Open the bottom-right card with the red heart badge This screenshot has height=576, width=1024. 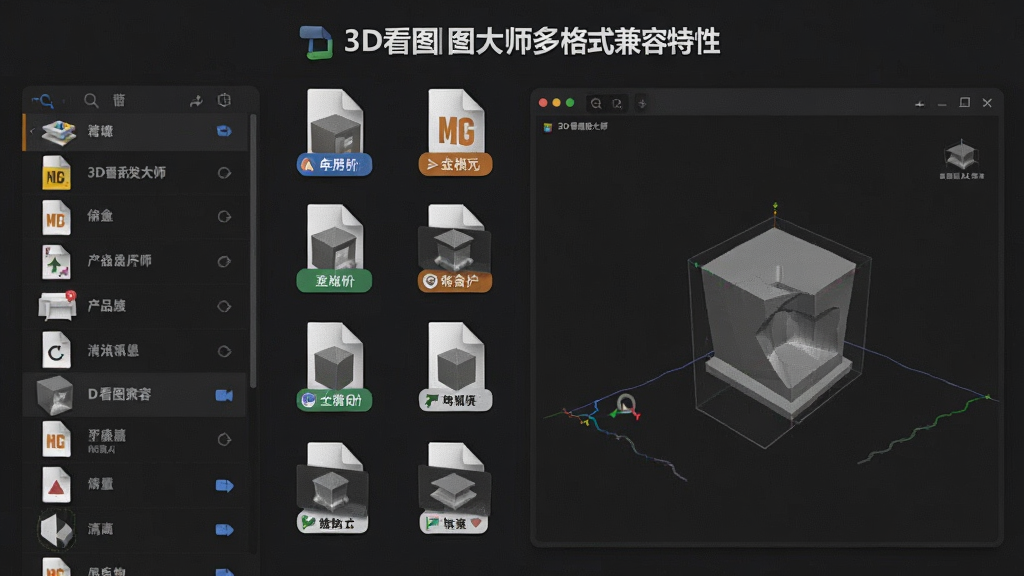454,488
